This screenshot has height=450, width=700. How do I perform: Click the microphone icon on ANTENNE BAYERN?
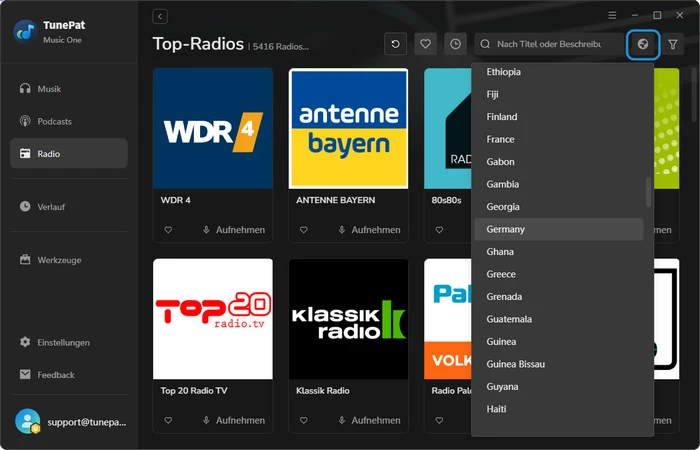[342, 229]
